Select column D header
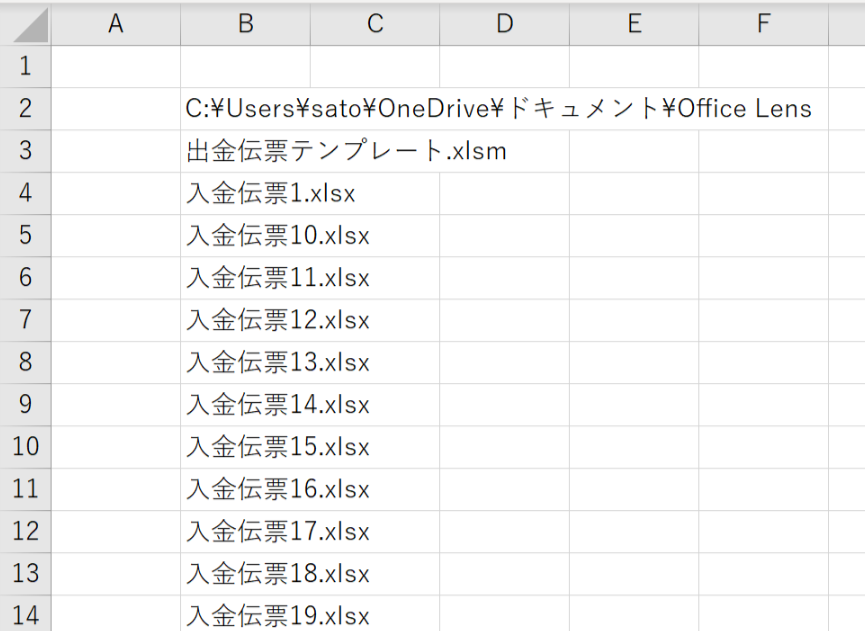865x631 pixels. [x=505, y=24]
